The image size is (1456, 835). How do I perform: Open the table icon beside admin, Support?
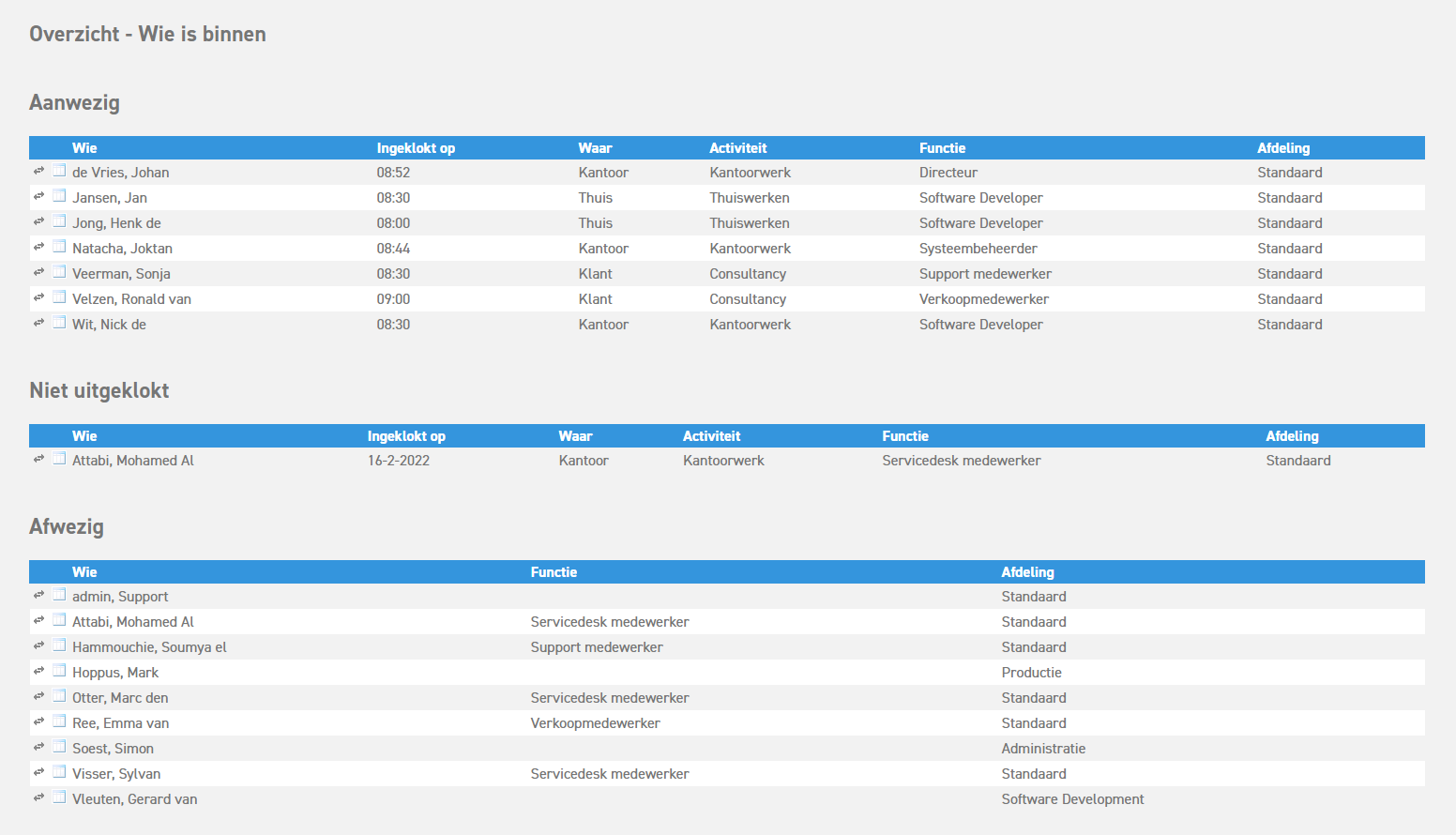point(59,595)
